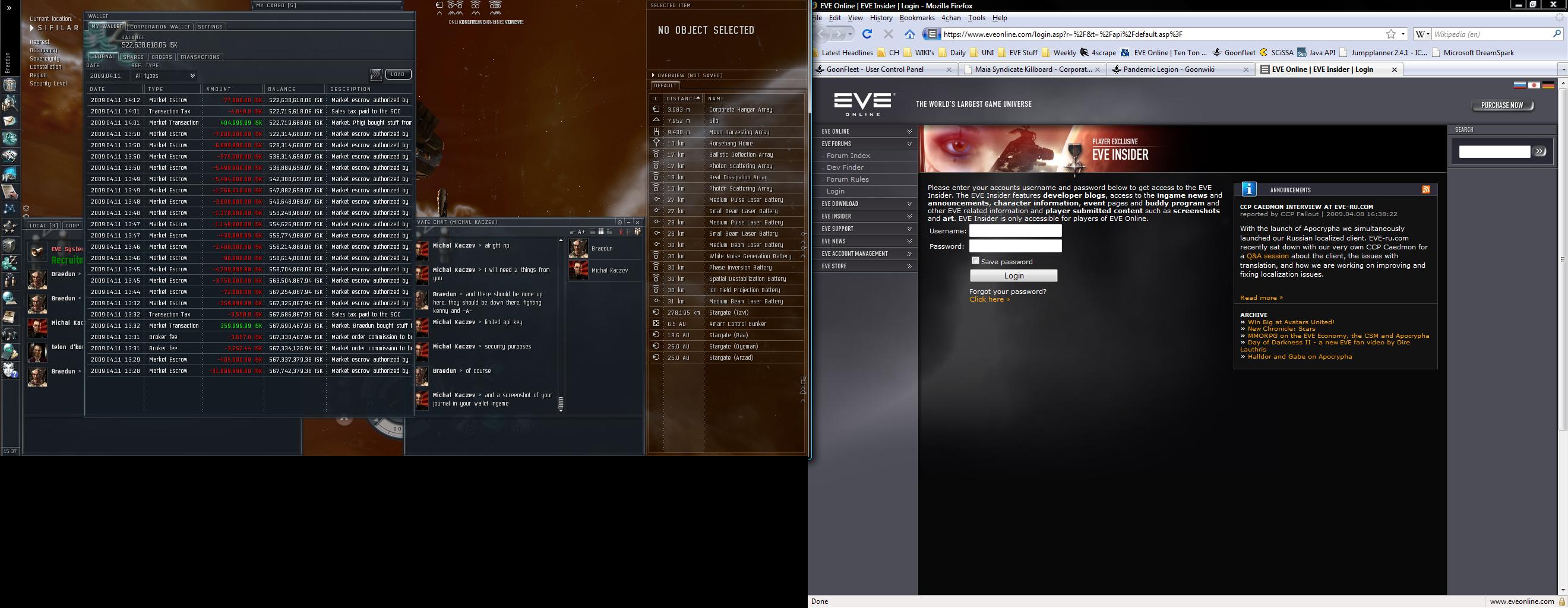Image resolution: width=1568 pixels, height=608 pixels.
Task: Expand the EVE Download menu section
Action: click(x=909, y=204)
